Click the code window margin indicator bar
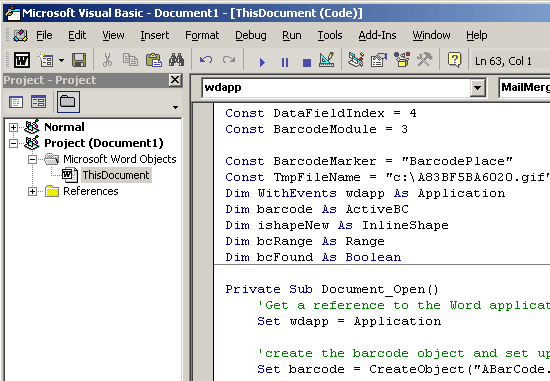 pos(203,242)
